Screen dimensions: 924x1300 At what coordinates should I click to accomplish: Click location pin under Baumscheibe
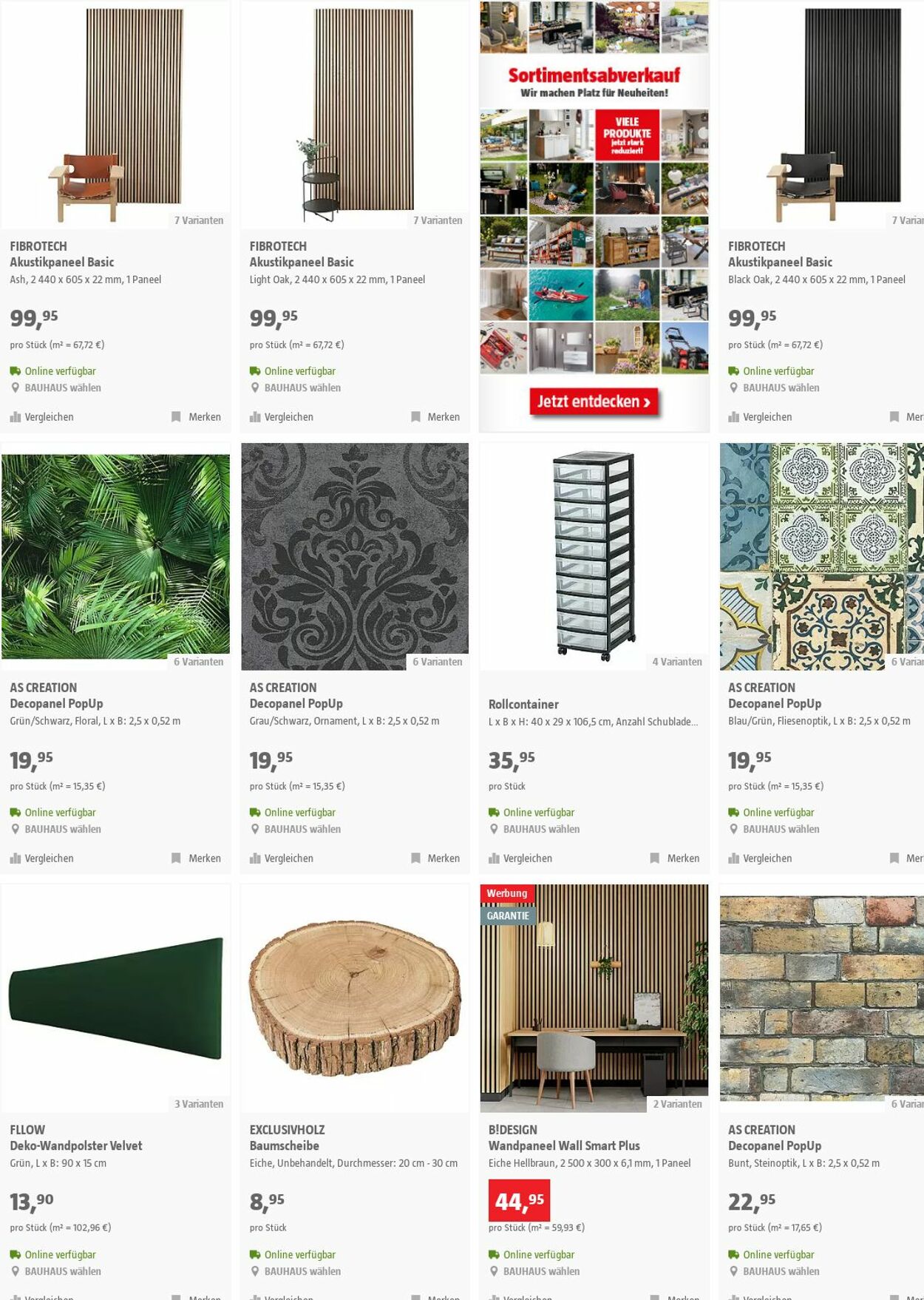(x=255, y=1271)
